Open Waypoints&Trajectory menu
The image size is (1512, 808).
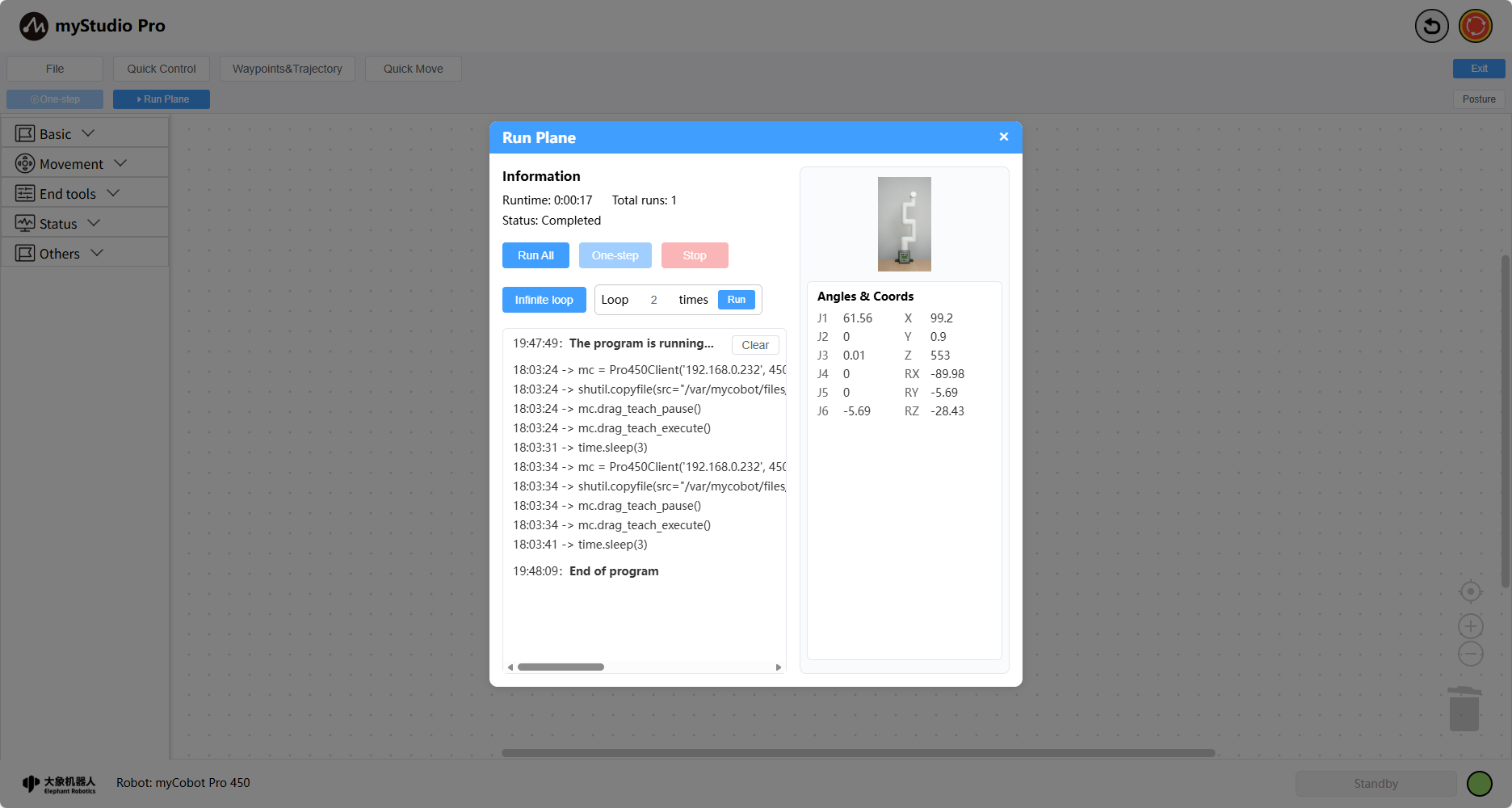coord(287,69)
